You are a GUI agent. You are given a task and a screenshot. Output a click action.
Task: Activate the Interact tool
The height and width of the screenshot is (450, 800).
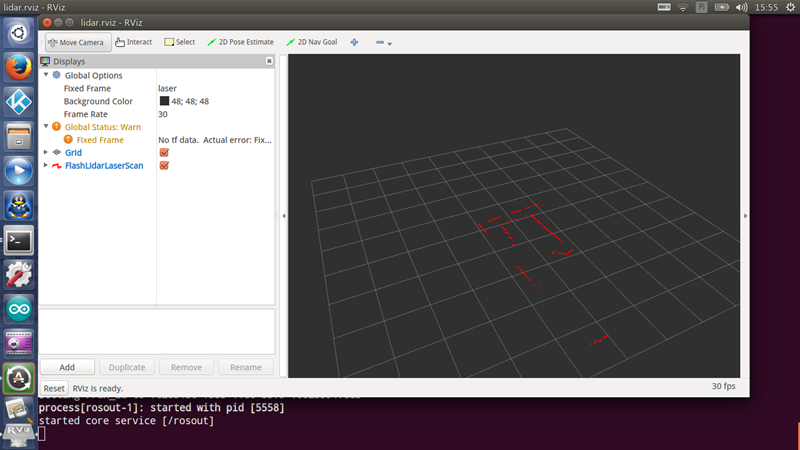(x=134, y=42)
